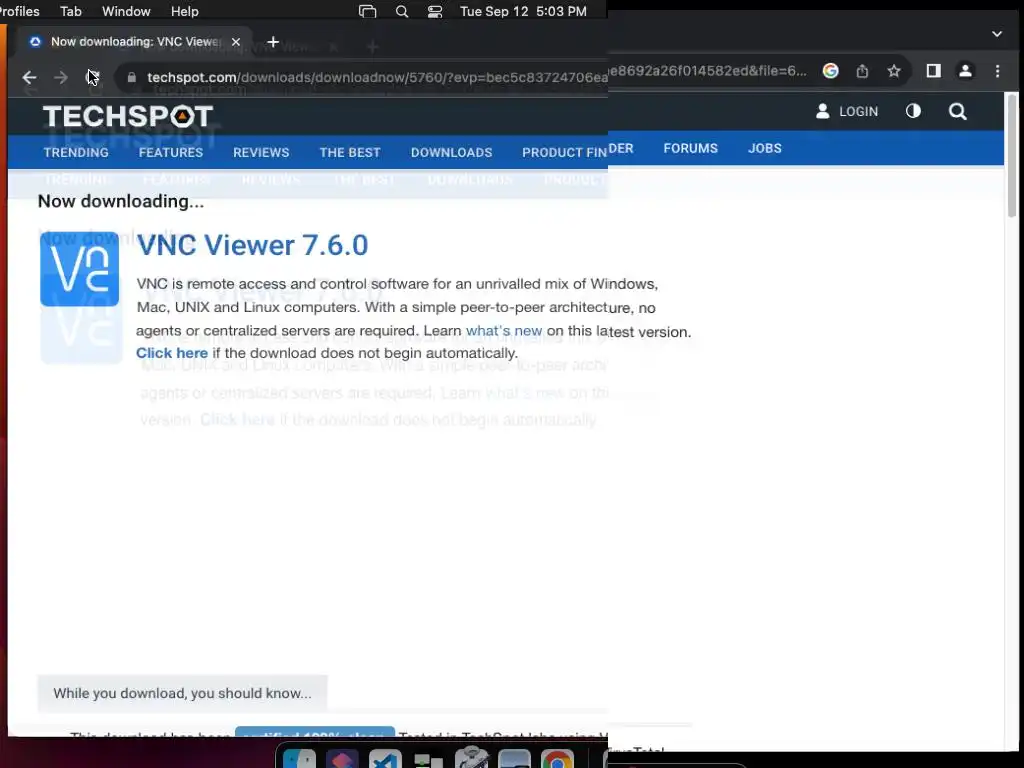This screenshot has height=768, width=1024.
Task: Click While you download, you should know
Action: tap(182, 693)
